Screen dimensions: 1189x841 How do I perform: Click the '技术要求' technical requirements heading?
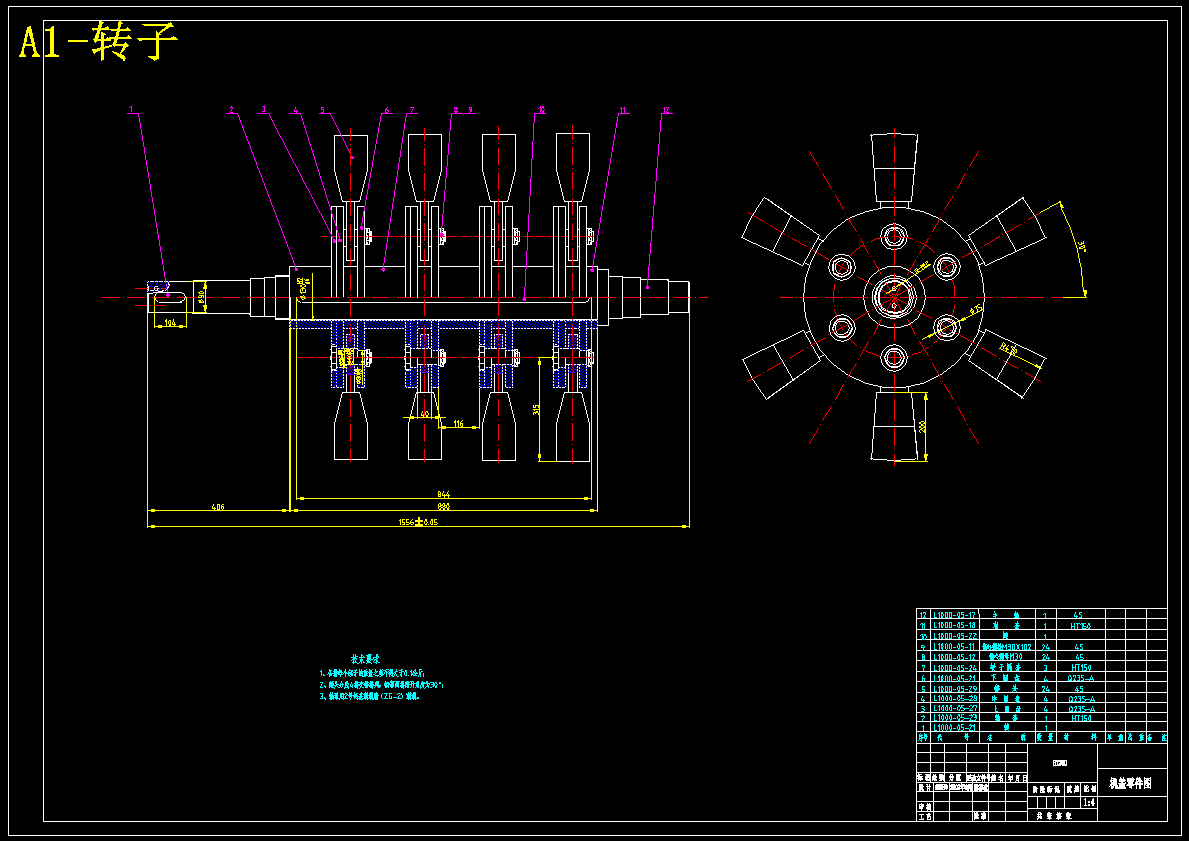365,659
